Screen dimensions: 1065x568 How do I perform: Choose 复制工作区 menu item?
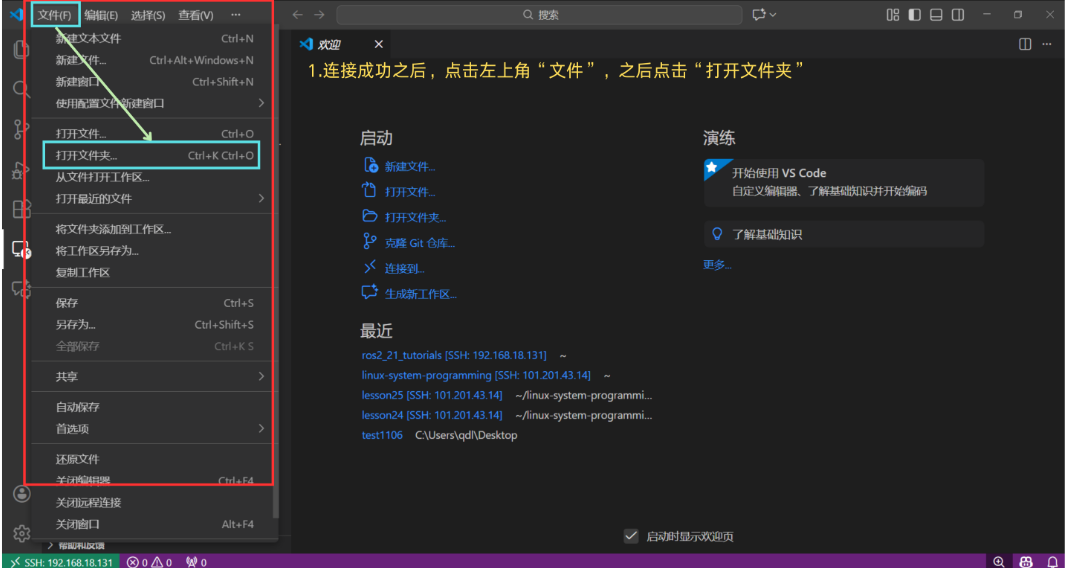(x=155, y=272)
